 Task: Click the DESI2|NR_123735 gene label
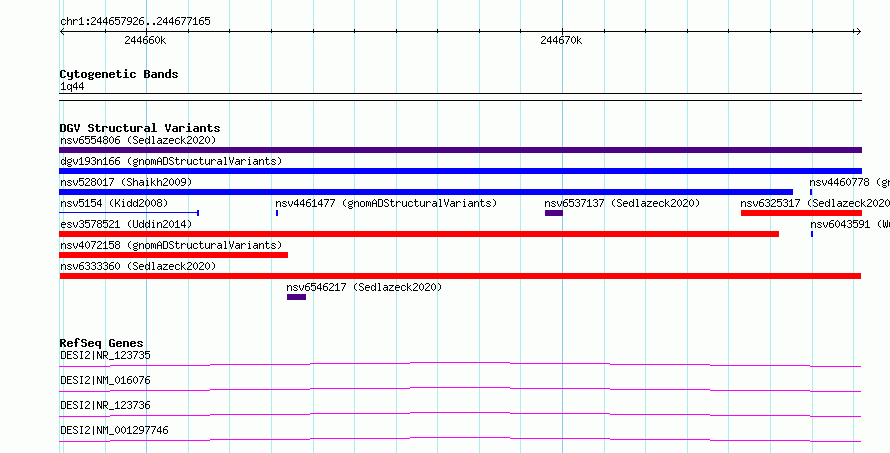105,356
